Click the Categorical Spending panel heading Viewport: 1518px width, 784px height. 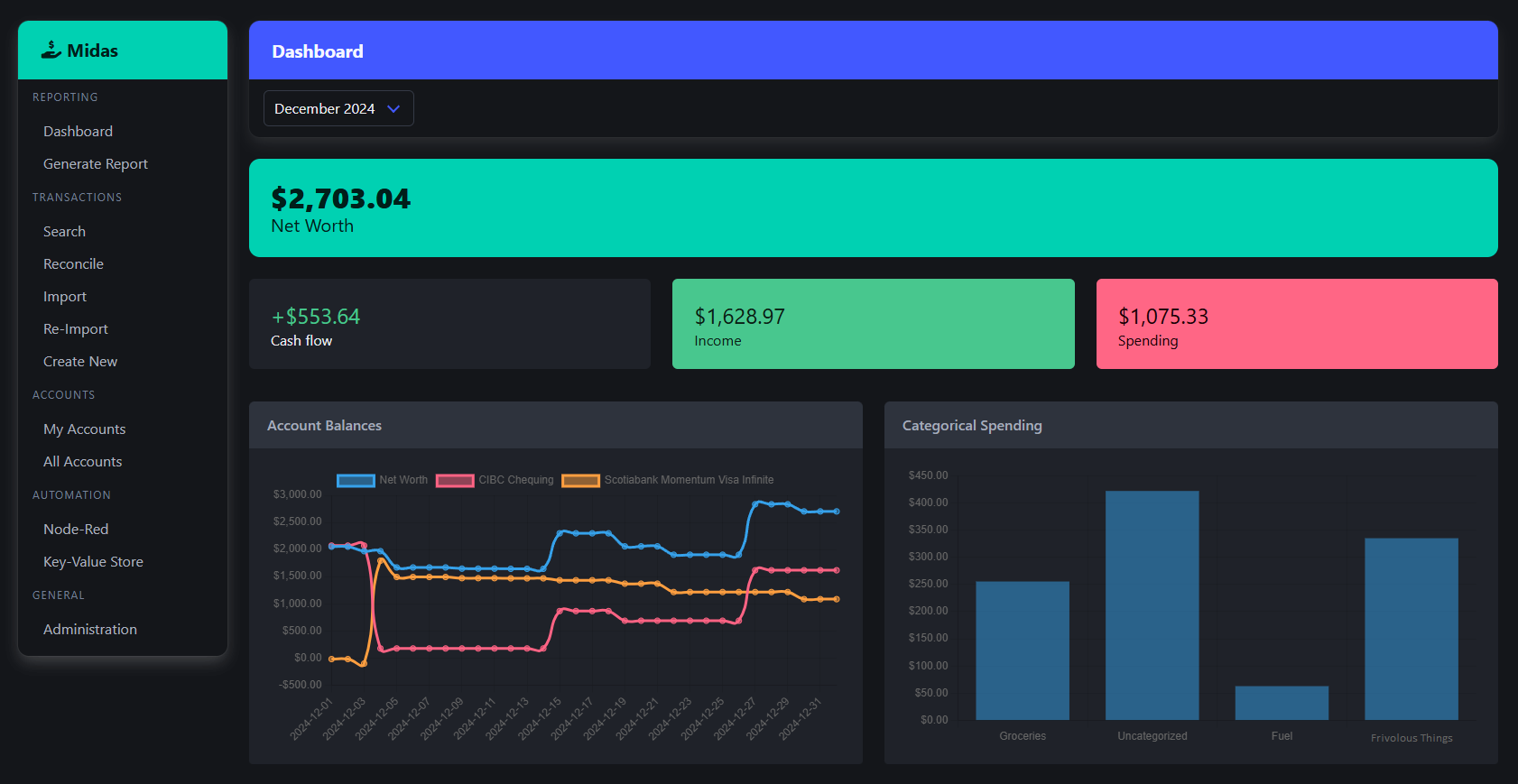(972, 426)
